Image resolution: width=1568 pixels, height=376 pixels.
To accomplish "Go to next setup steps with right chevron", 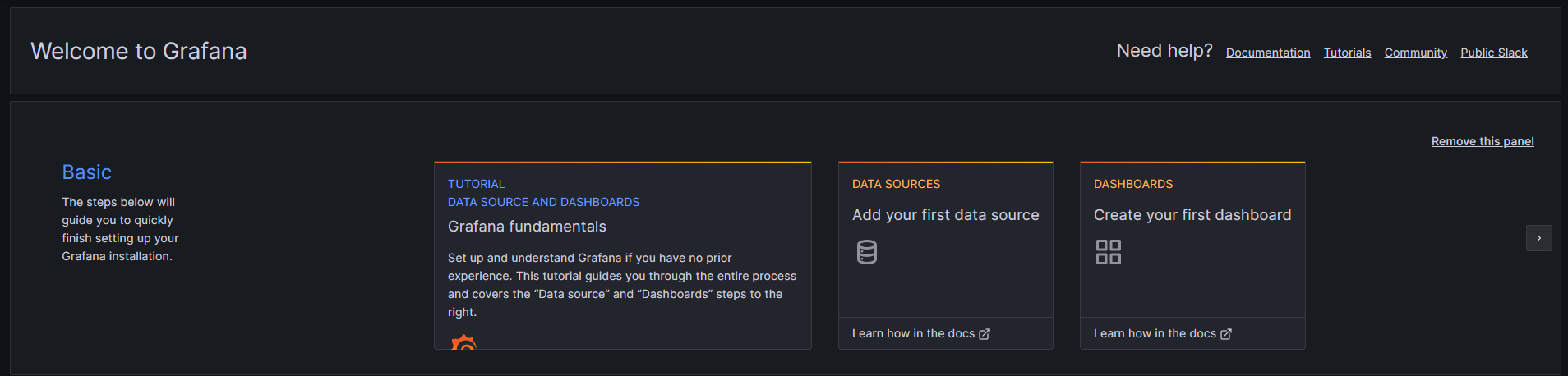I will pyautogui.click(x=1539, y=238).
